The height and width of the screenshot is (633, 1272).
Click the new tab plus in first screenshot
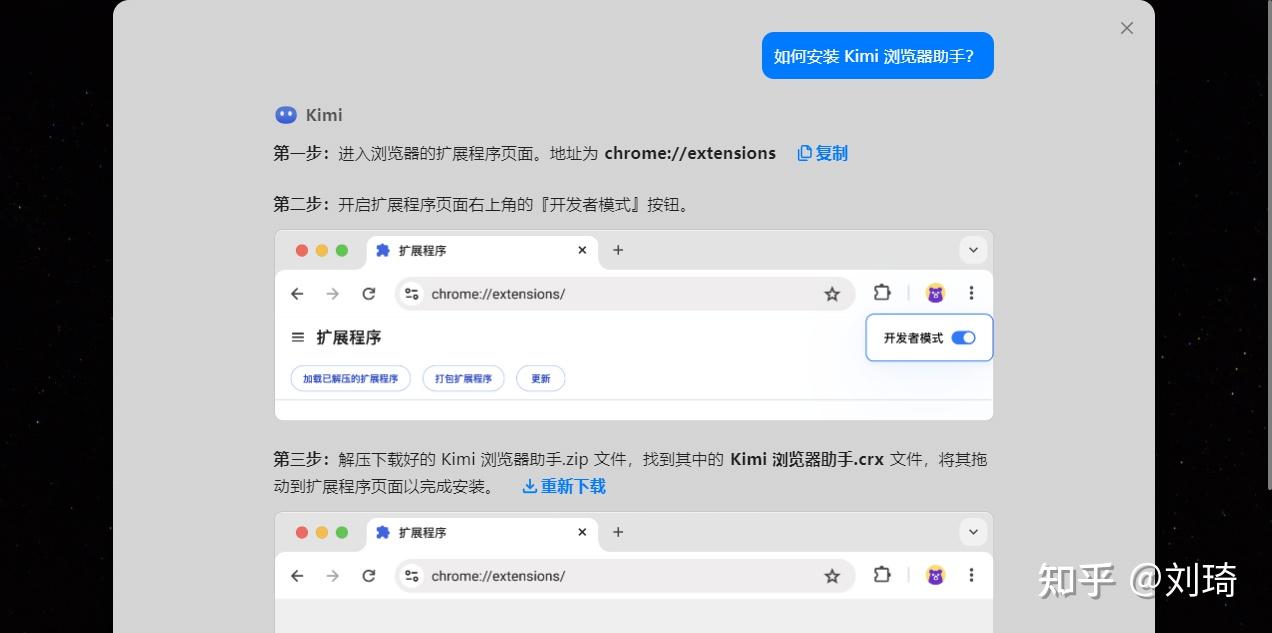coord(618,250)
